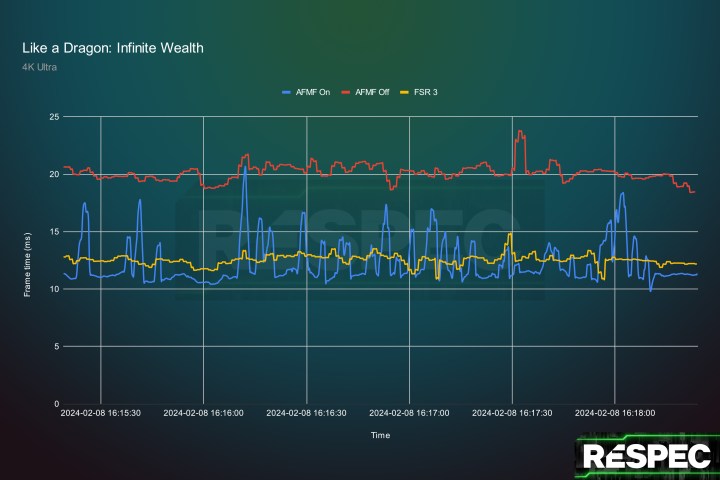Viewport: 720px width, 480px height.
Task: Select the 4K Ultra subtitle text
Action: pyautogui.click(x=41, y=66)
